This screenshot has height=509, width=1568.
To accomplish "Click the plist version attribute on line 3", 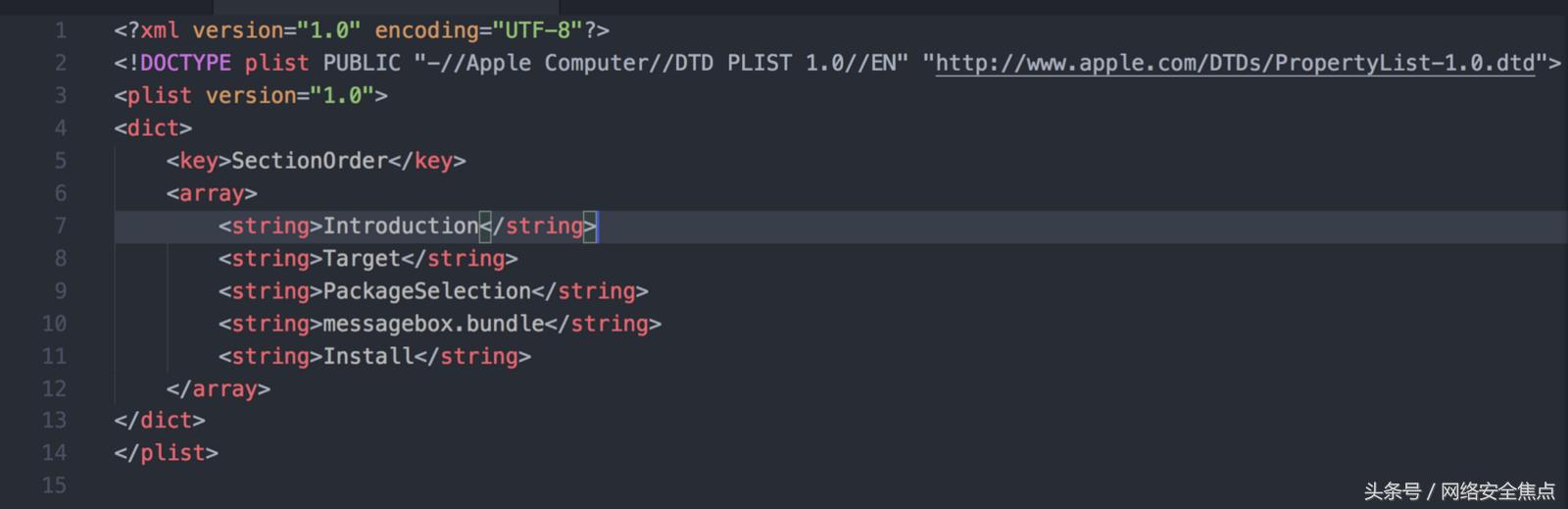I will [x=250, y=96].
